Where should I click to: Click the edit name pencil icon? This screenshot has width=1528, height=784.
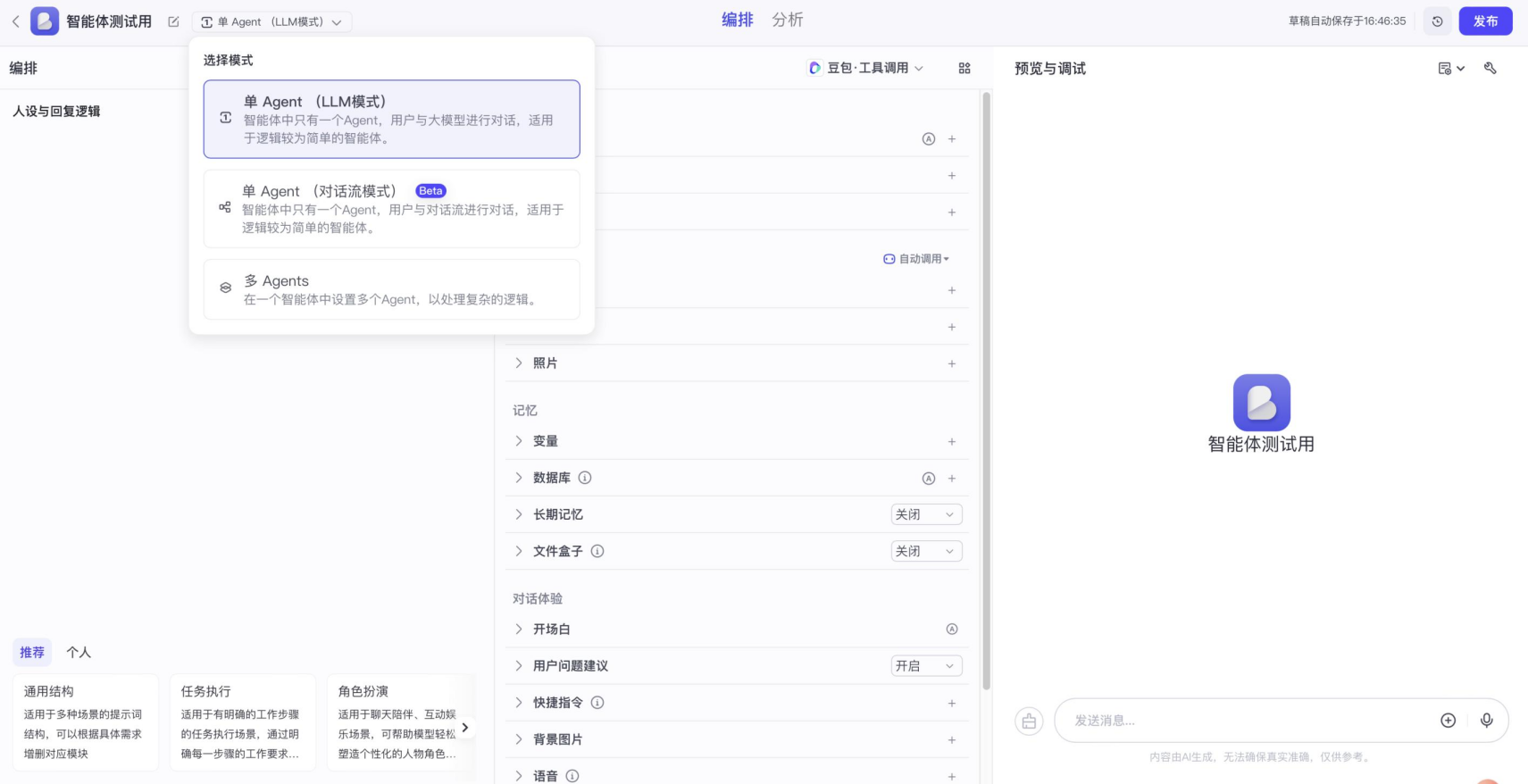point(173,21)
